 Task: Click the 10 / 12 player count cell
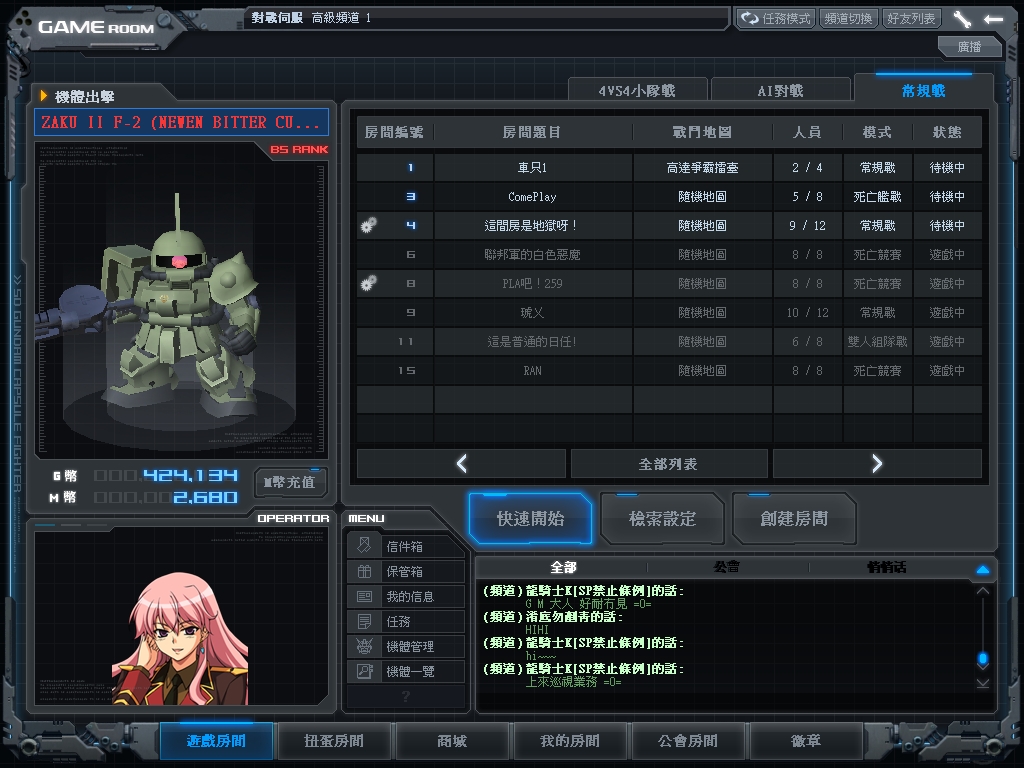click(807, 312)
